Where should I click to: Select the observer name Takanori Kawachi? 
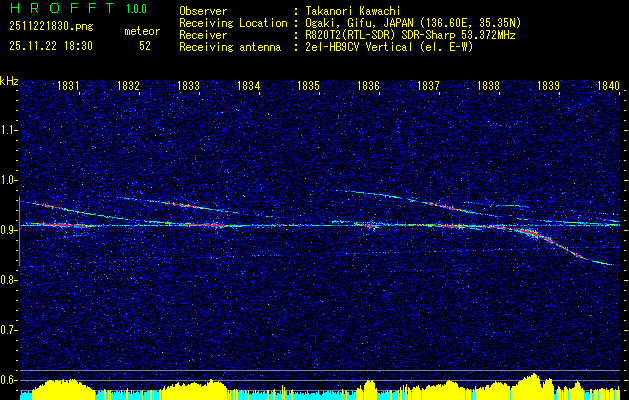[354, 11]
